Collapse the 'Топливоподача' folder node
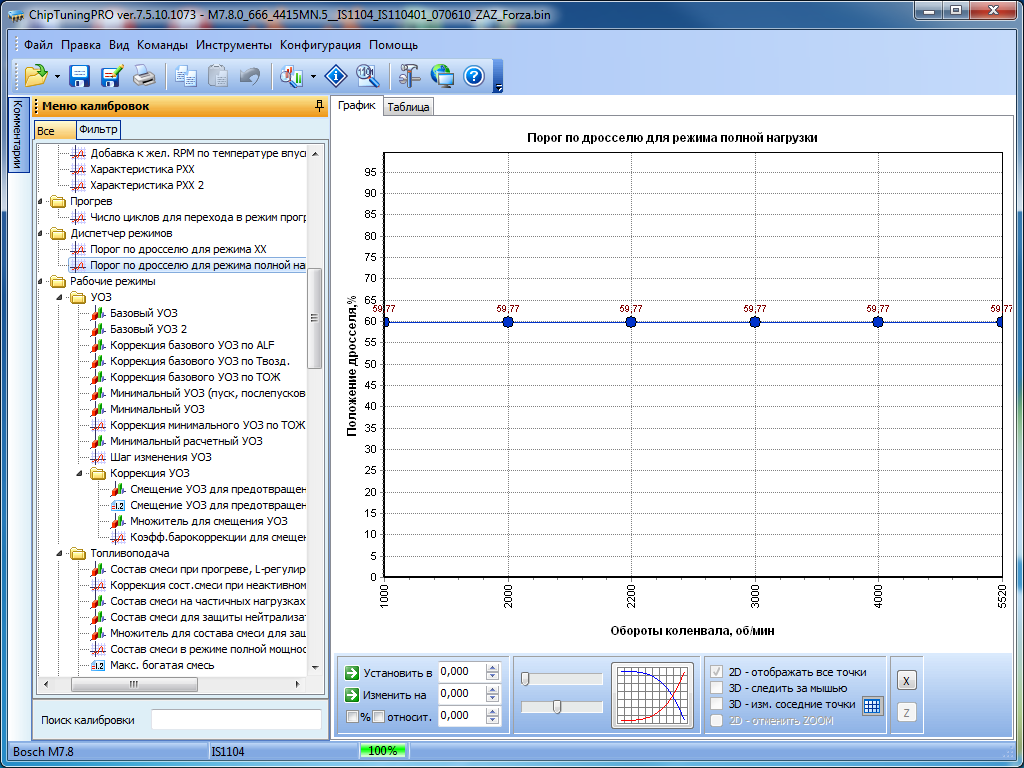This screenshot has width=1024, height=768. [x=61, y=553]
